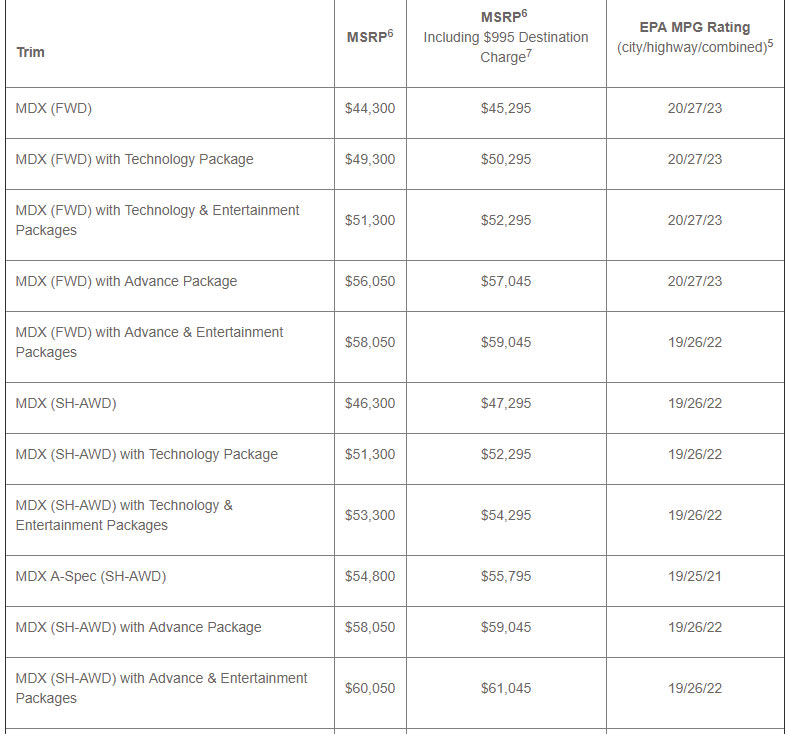Click the $56,050 MSRP cell
The width and height of the screenshot is (790, 734).
pyautogui.click(x=370, y=281)
